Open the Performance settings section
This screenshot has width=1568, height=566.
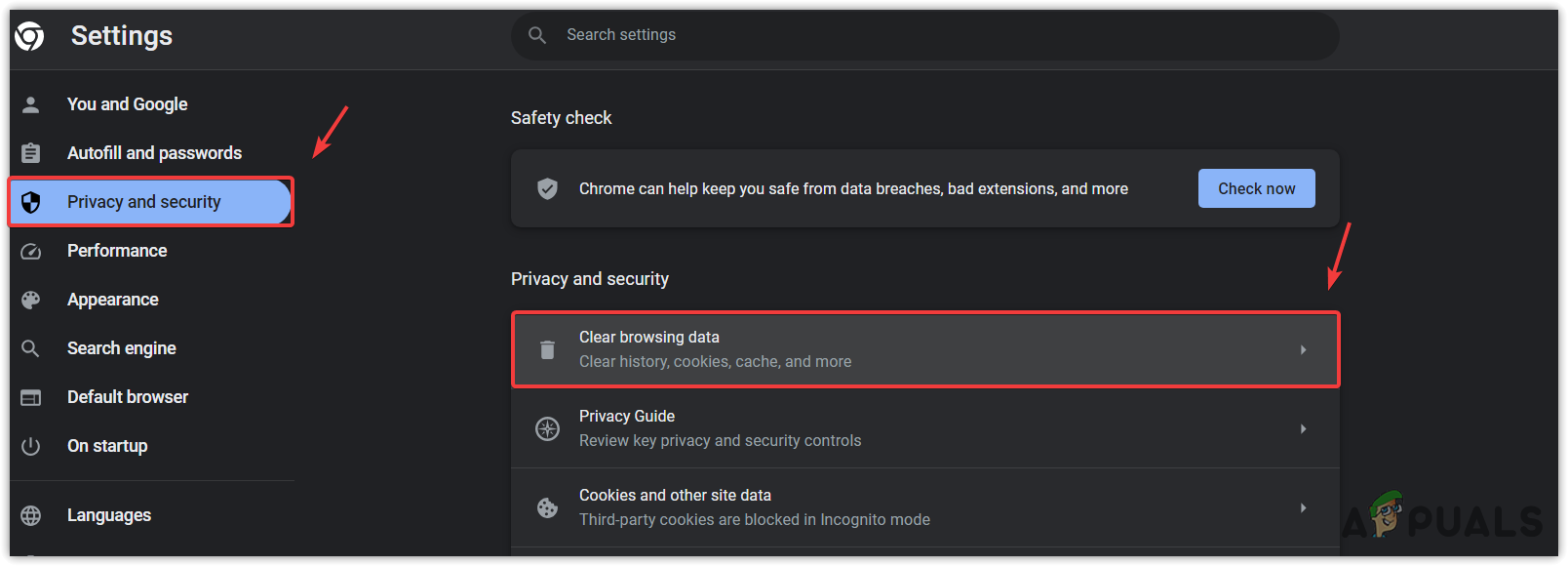tap(117, 251)
